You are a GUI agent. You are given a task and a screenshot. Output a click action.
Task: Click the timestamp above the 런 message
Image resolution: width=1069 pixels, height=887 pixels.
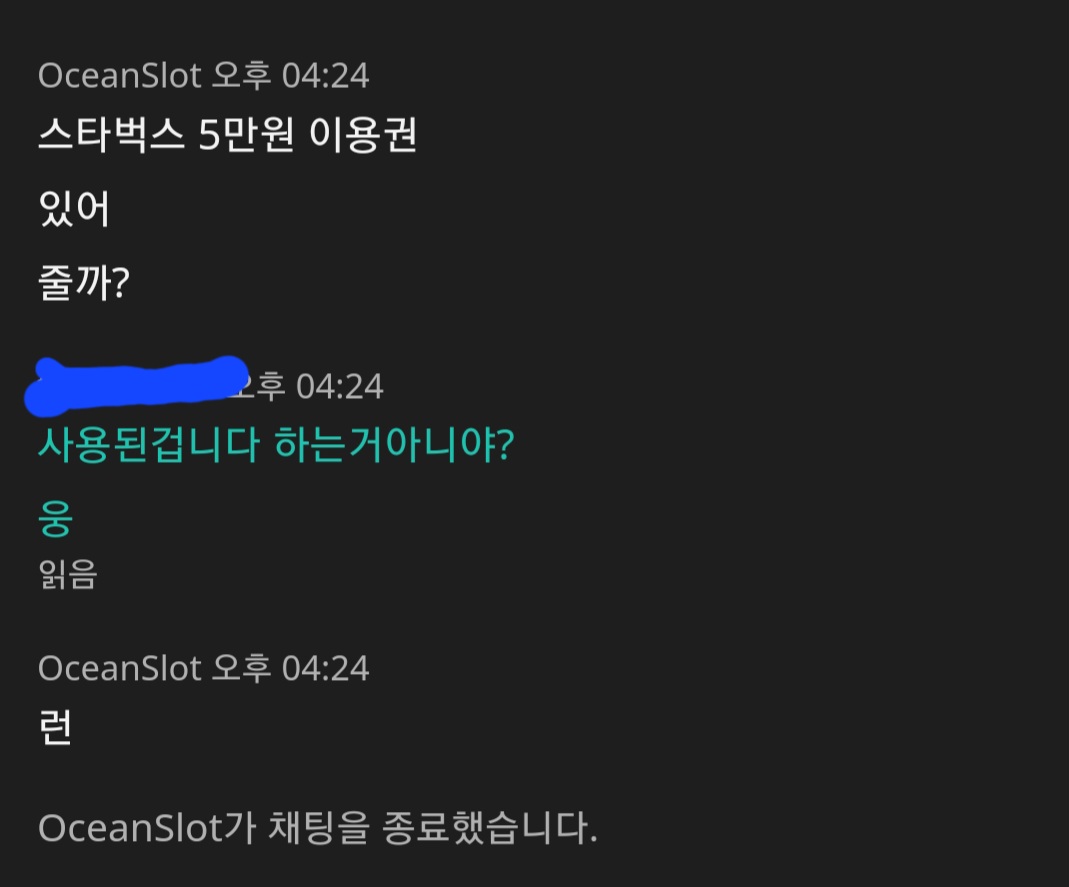(x=291, y=668)
